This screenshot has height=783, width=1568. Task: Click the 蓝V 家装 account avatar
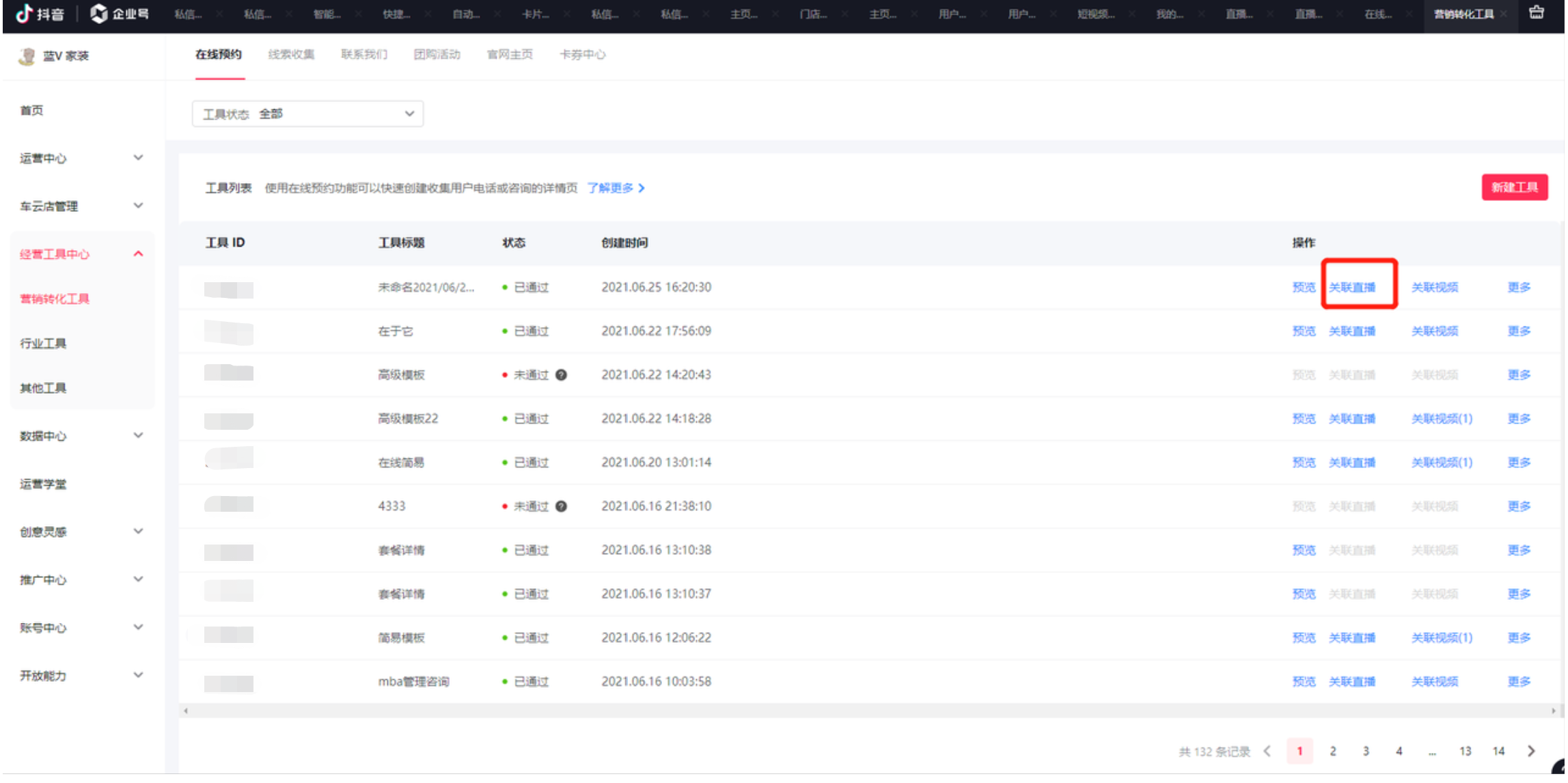27,56
